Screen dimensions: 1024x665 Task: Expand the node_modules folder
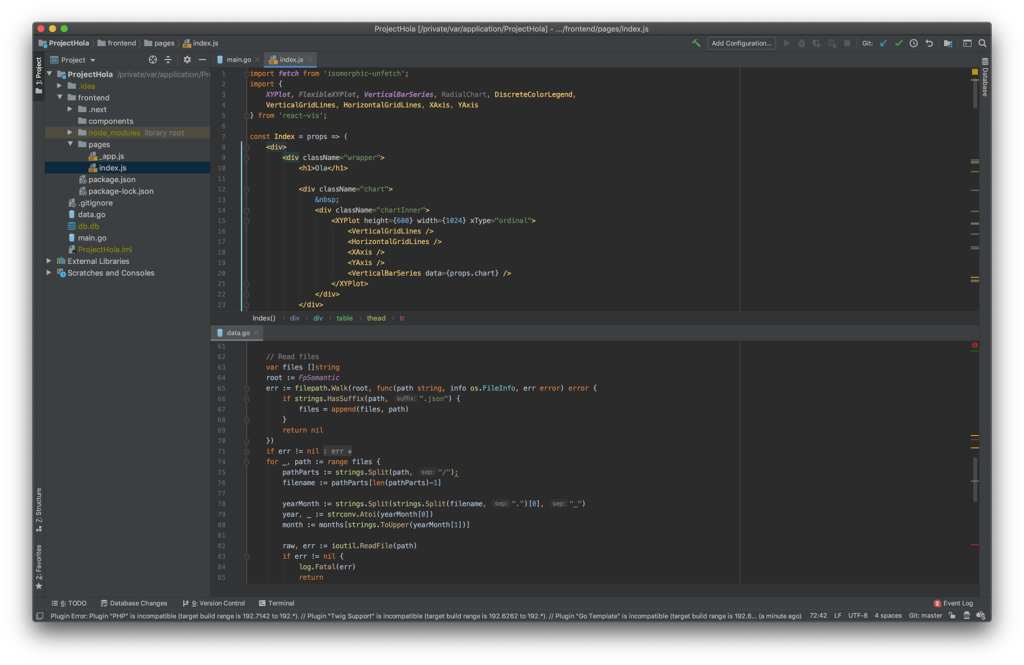70,133
